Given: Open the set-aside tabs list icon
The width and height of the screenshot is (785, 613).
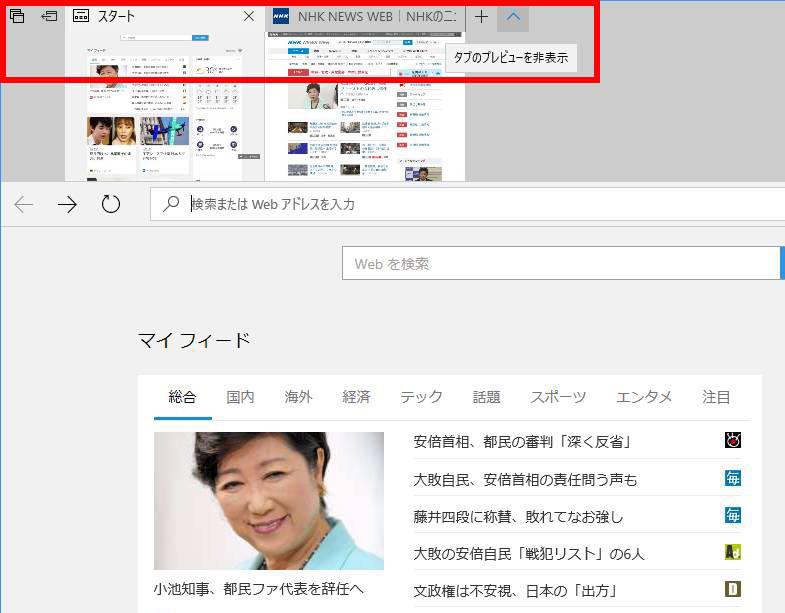Looking at the screenshot, I should (x=17, y=16).
